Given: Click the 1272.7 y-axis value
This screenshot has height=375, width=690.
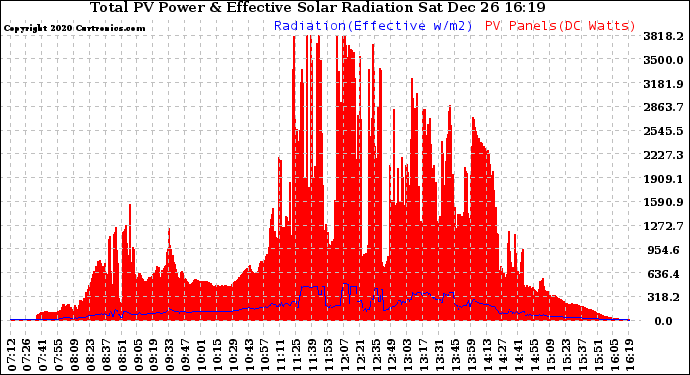Looking at the screenshot, I should point(663,226).
